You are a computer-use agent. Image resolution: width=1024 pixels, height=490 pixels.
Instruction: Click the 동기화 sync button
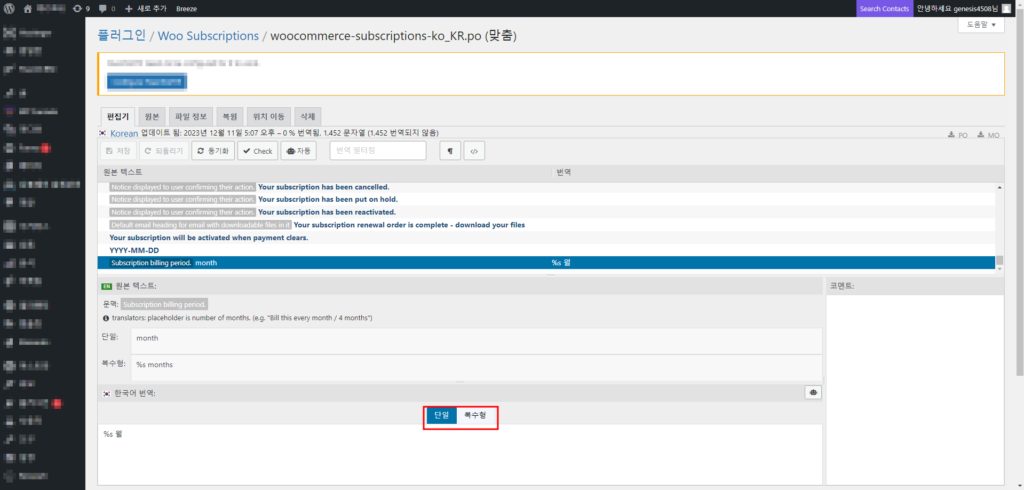point(213,151)
